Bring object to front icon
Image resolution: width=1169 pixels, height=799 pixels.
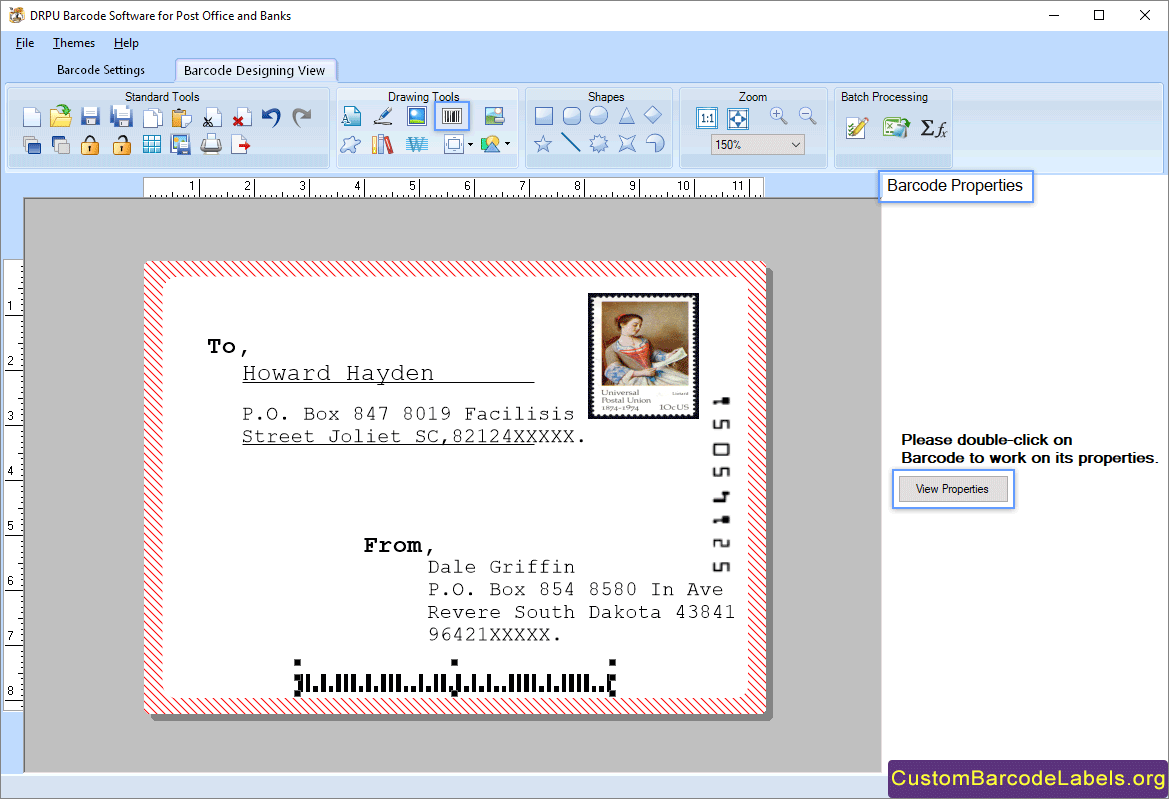click(31, 145)
